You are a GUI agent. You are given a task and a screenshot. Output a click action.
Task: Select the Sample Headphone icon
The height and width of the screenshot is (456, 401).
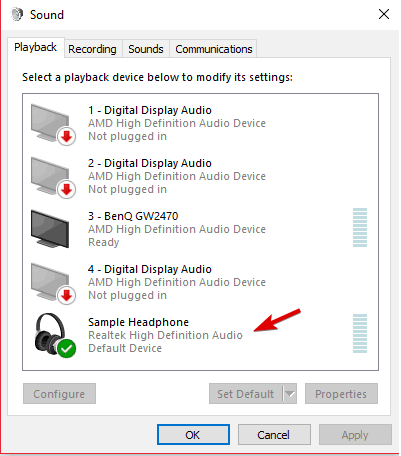point(54,335)
